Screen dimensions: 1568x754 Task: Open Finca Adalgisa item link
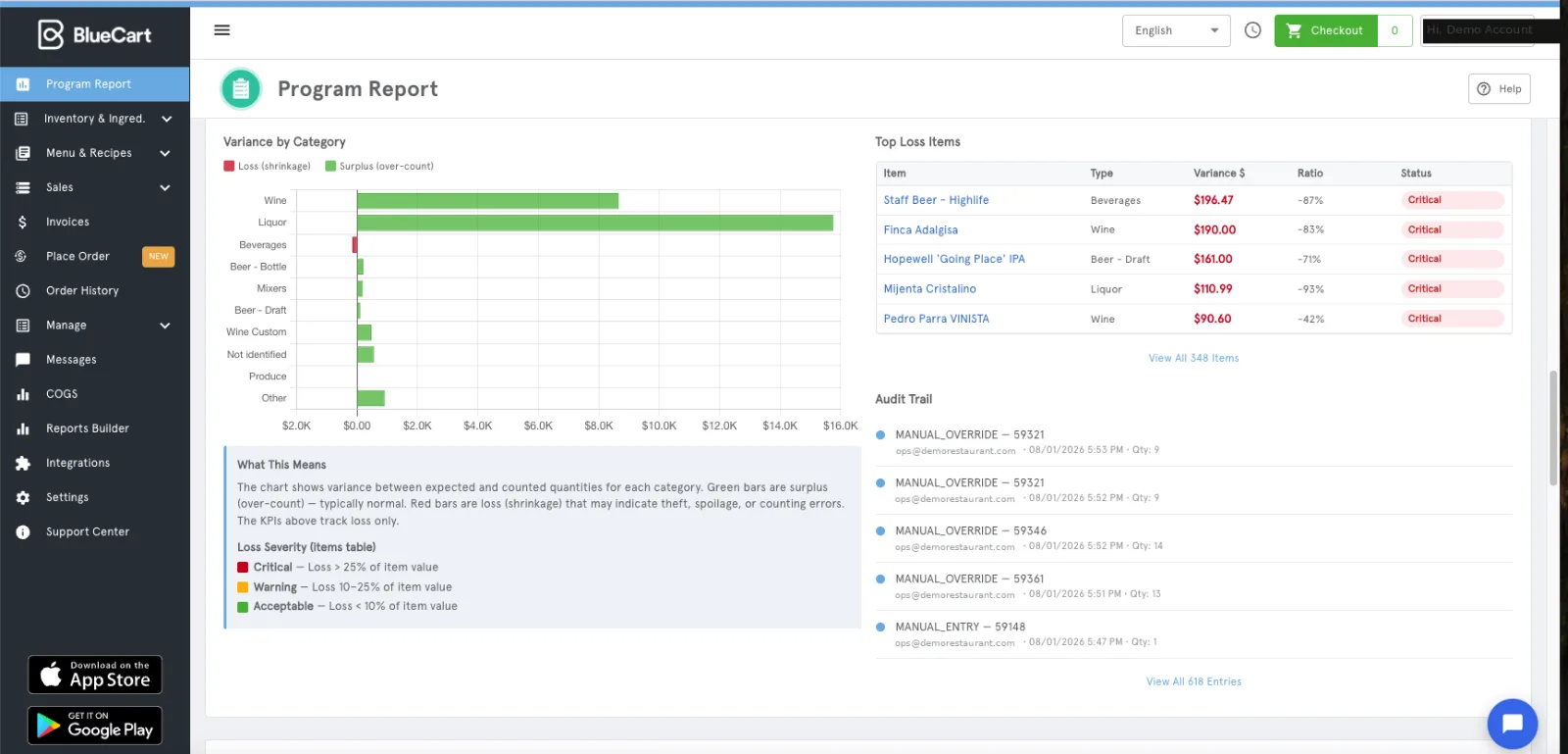(x=920, y=229)
